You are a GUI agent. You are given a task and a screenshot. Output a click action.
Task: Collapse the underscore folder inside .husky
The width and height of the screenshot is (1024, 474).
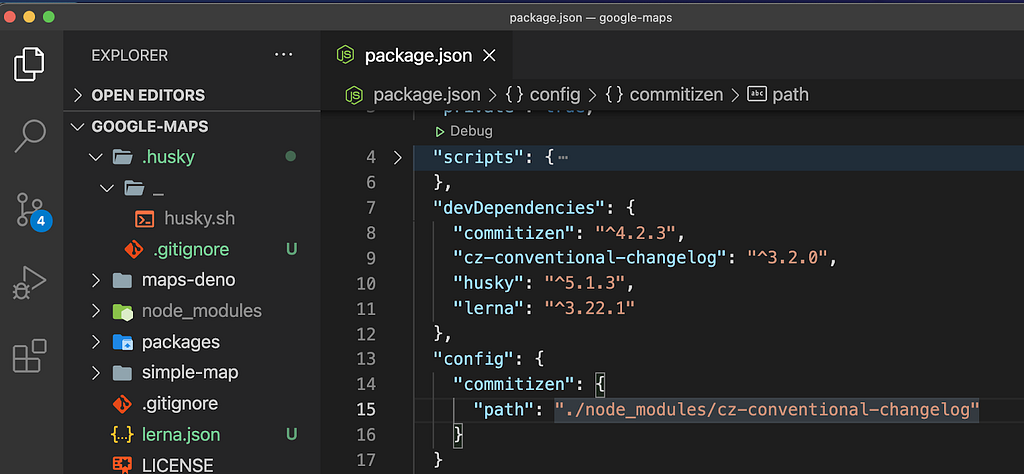click(x=107, y=189)
